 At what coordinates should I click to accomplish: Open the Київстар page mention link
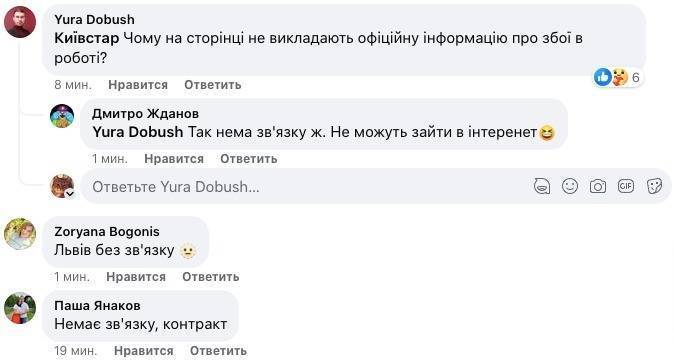[x=86, y=38]
